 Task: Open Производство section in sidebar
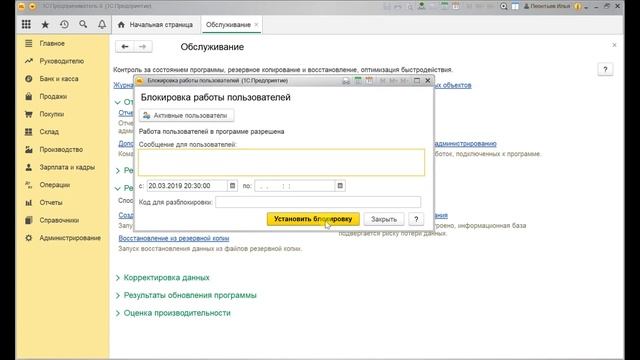62,149
